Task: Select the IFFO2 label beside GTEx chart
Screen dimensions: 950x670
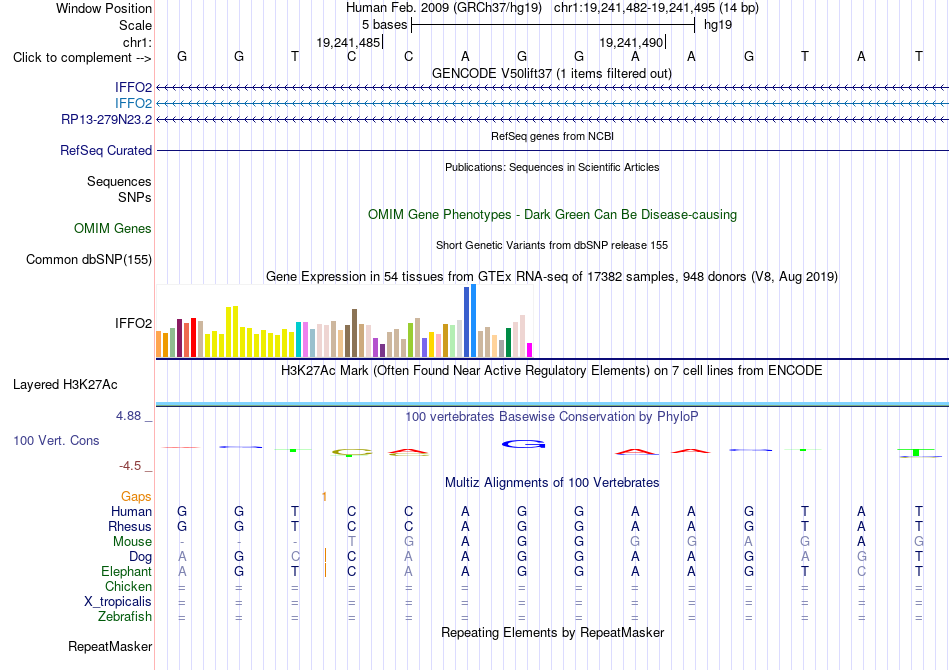Action: 133,323
